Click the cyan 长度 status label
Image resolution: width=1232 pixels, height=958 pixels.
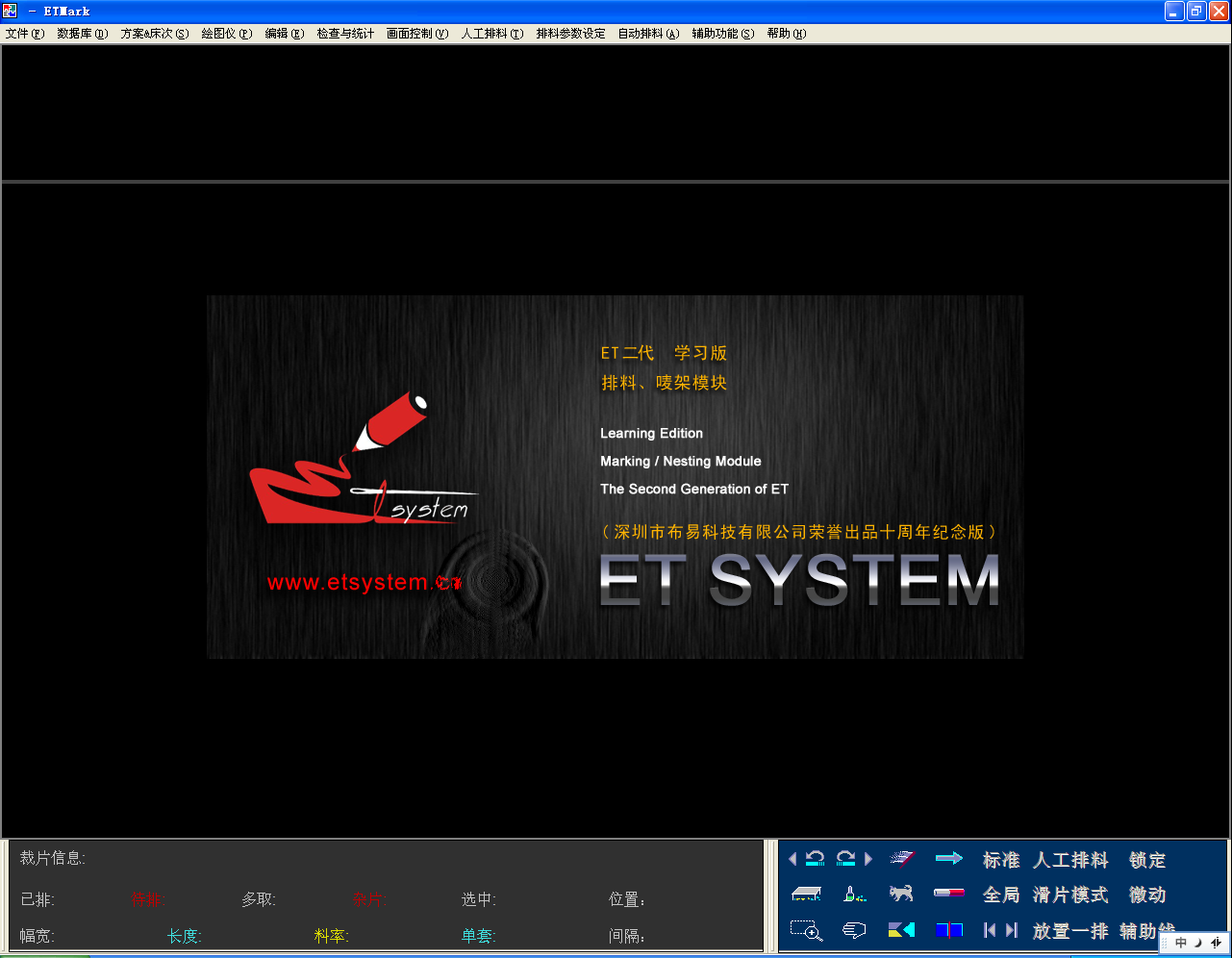click(185, 936)
